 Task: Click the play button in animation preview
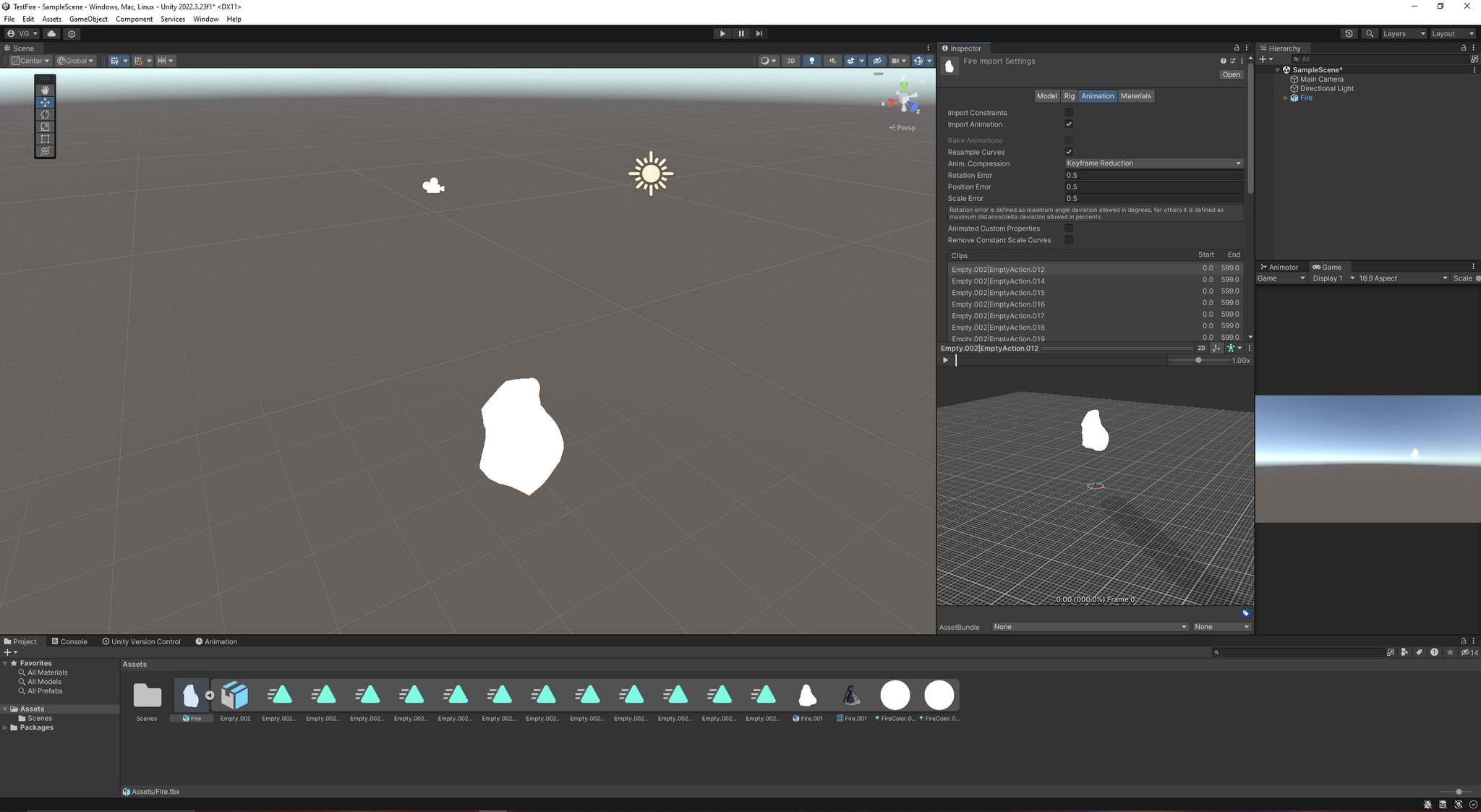click(944, 360)
